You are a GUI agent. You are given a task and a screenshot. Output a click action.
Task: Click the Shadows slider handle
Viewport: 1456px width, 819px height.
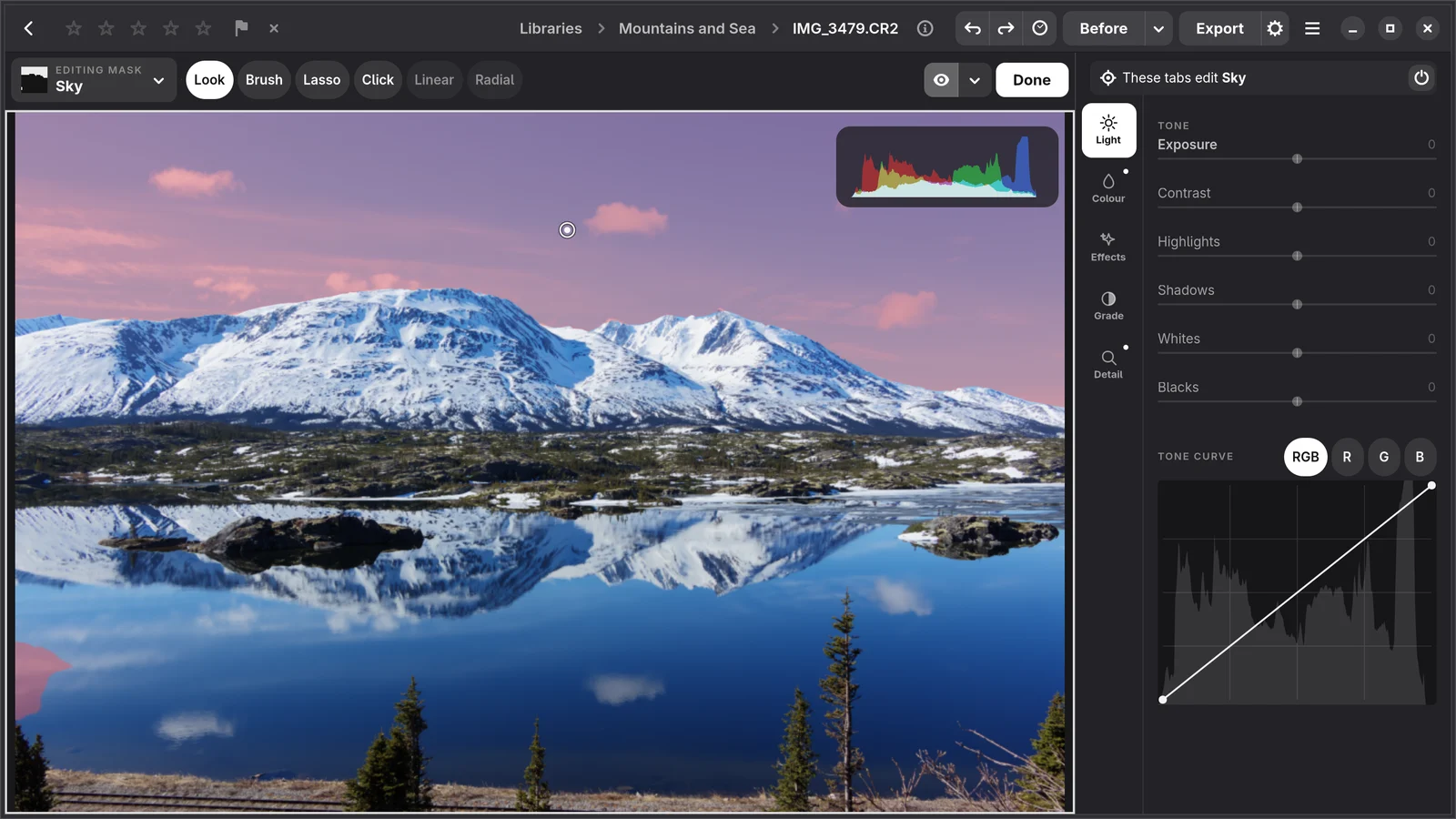(1297, 305)
